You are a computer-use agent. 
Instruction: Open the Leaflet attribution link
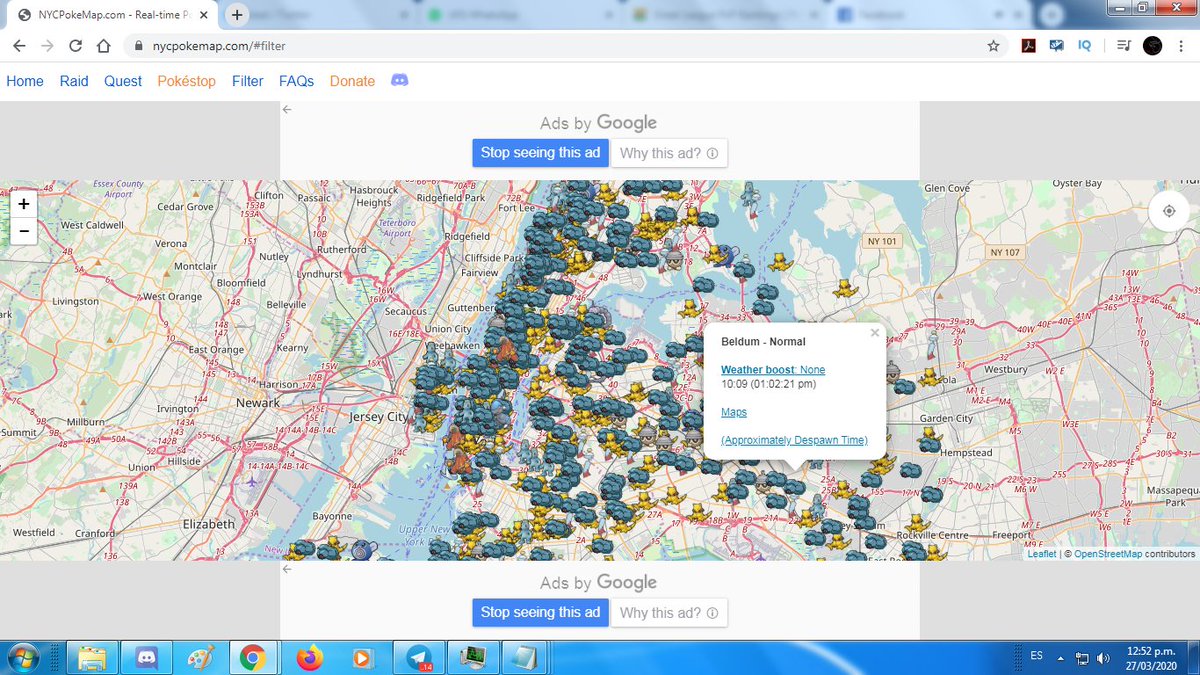(1041, 553)
